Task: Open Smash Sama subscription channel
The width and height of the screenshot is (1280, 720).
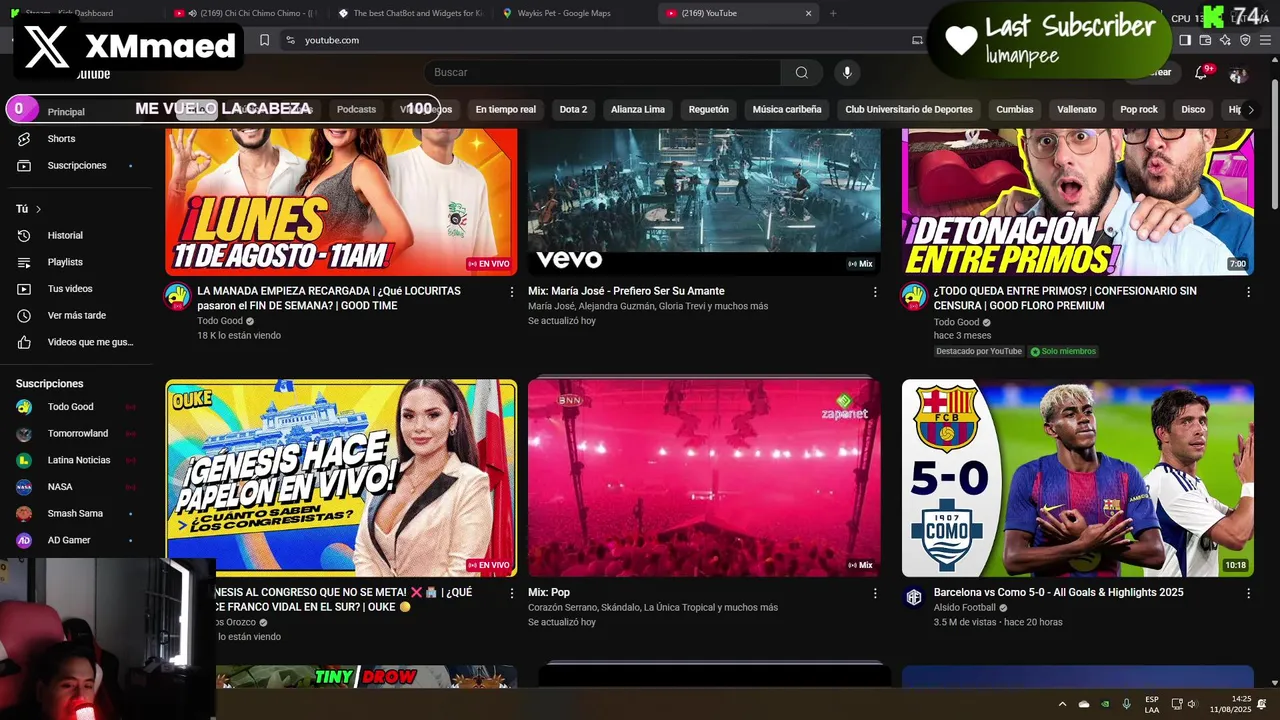Action: tap(76, 513)
